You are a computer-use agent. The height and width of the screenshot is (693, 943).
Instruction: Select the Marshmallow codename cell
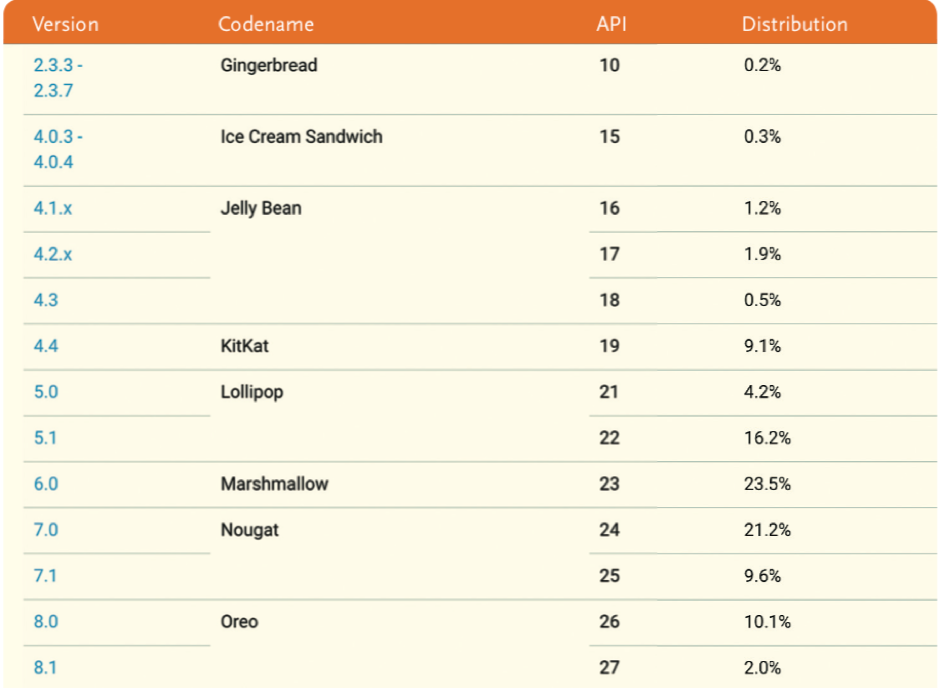[x=274, y=484]
